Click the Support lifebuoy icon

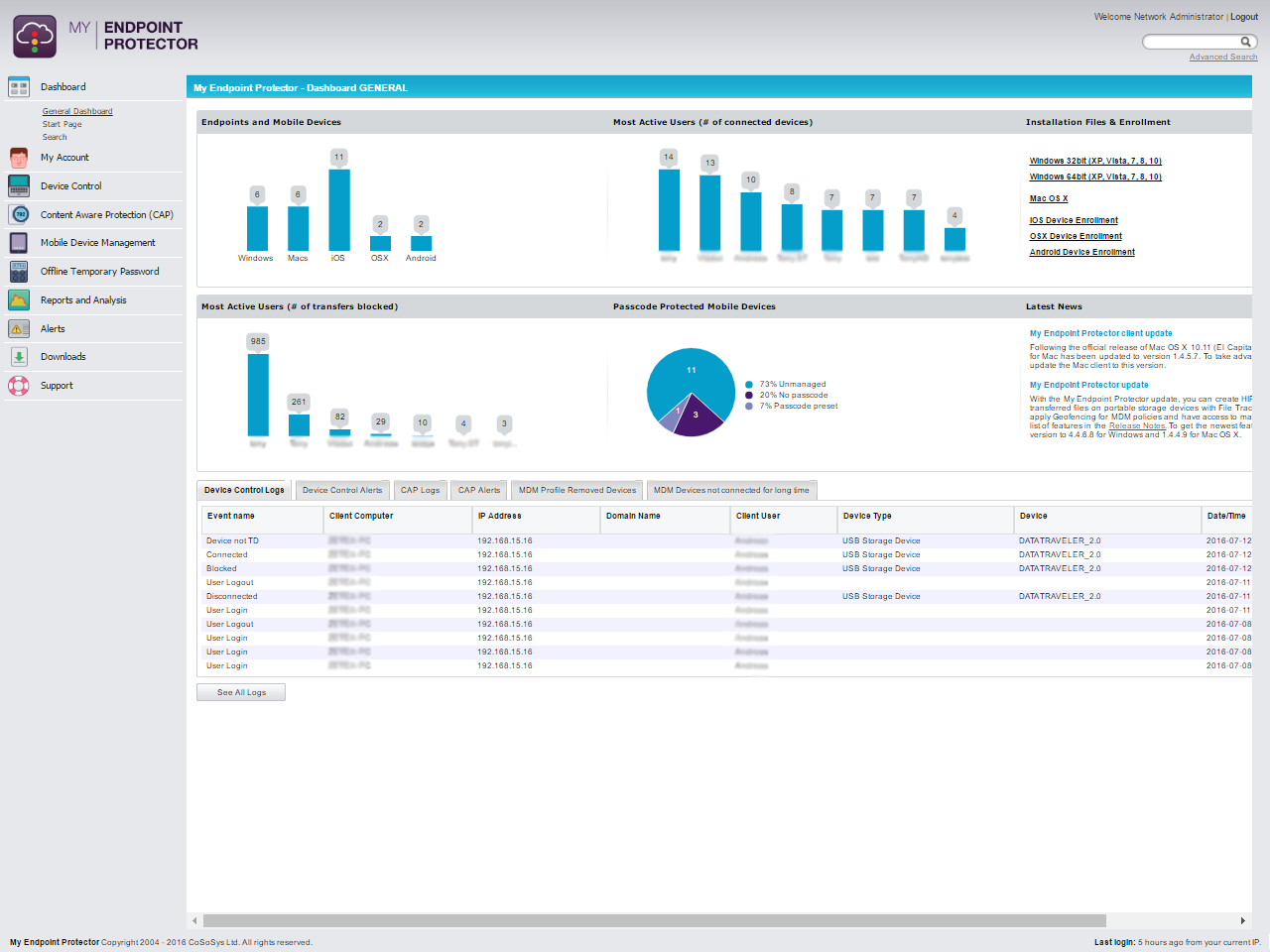pyautogui.click(x=19, y=386)
